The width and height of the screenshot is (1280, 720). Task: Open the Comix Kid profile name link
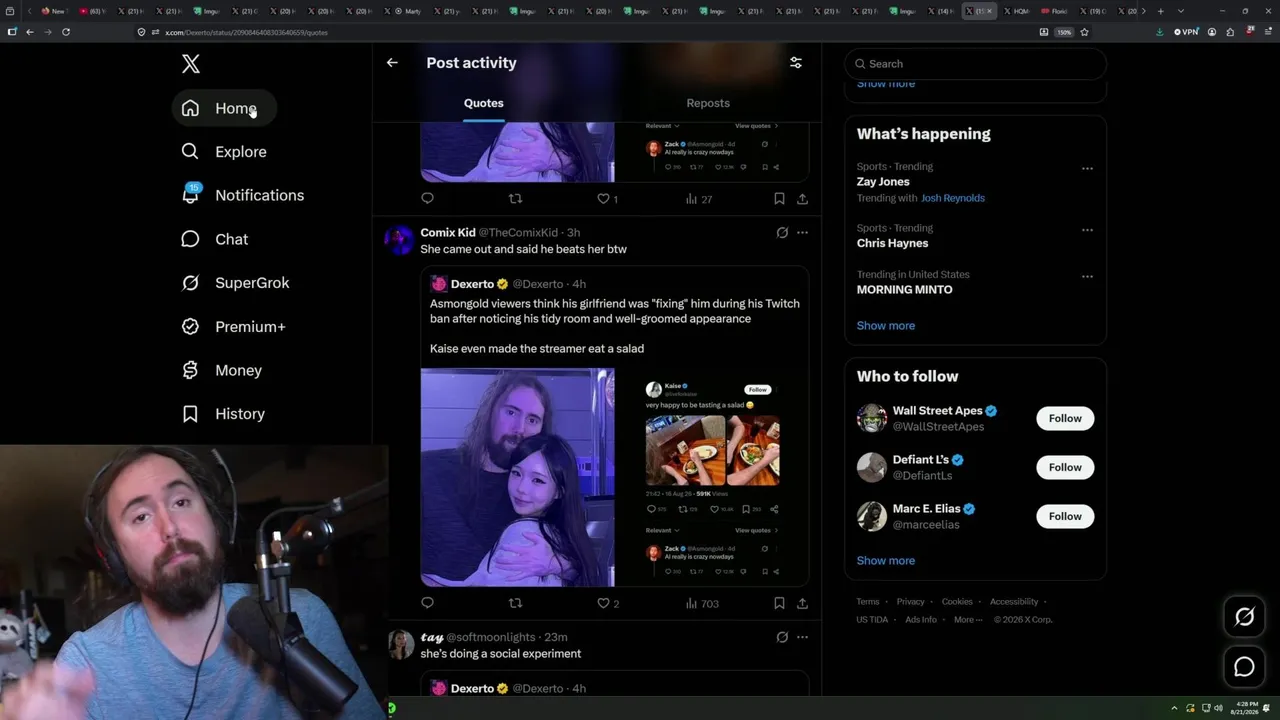click(448, 233)
